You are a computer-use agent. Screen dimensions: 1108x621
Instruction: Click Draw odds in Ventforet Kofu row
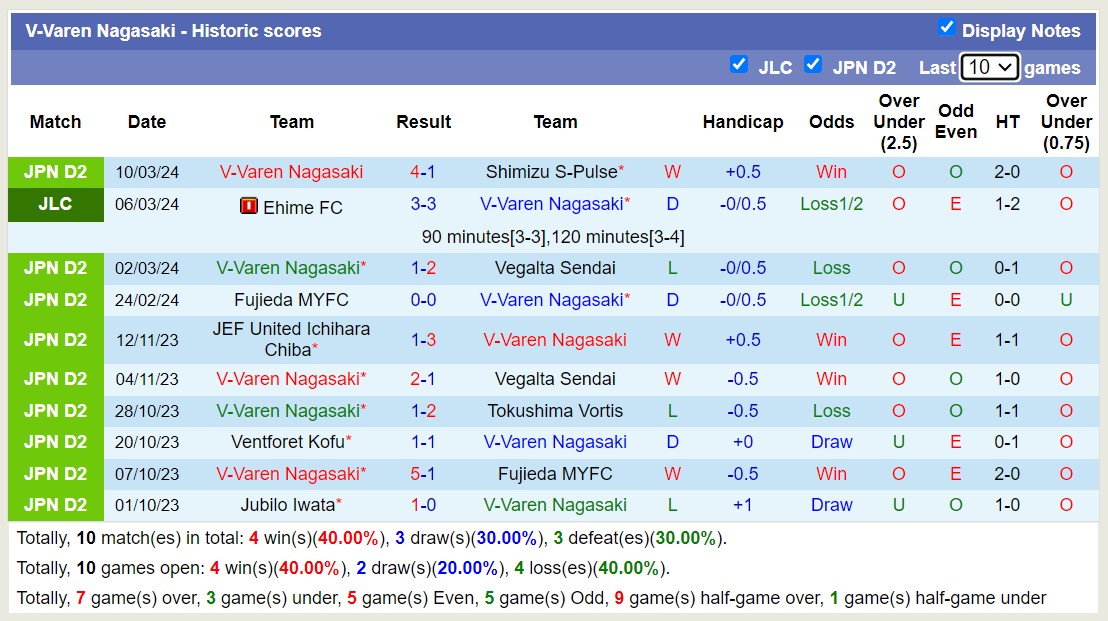(831, 441)
